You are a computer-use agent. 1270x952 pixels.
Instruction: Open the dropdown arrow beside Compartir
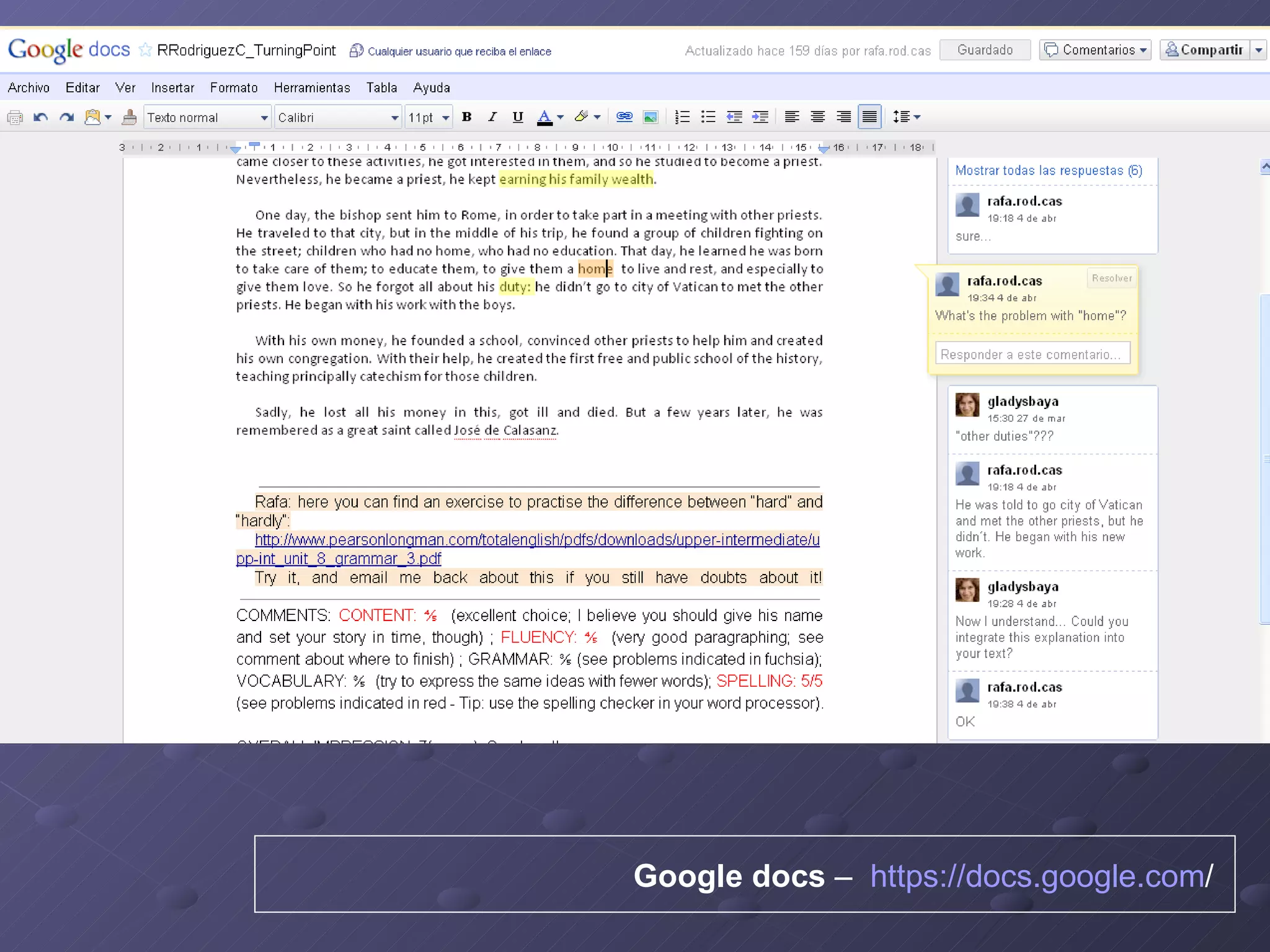1258,50
